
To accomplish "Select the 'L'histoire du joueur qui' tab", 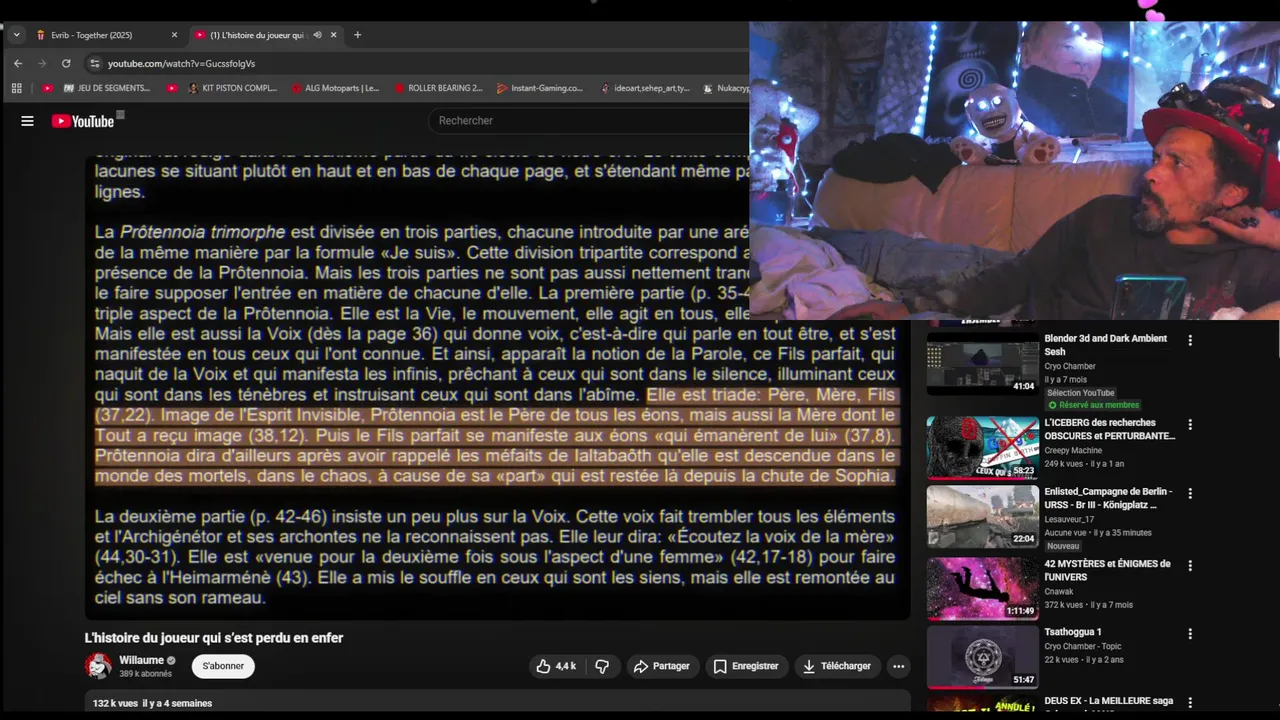I will click(x=265, y=35).
